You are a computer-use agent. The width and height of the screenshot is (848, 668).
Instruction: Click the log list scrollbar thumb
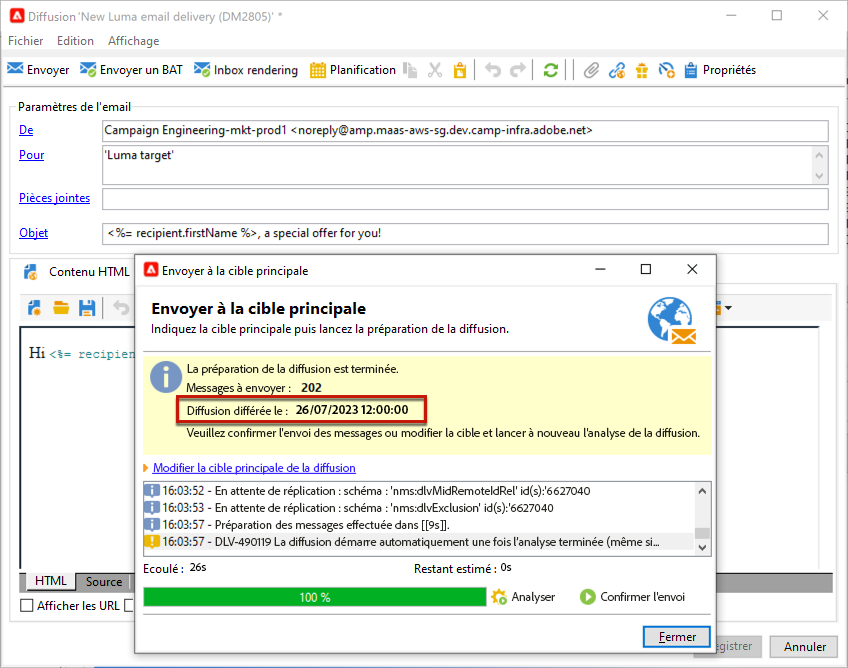tap(702, 533)
